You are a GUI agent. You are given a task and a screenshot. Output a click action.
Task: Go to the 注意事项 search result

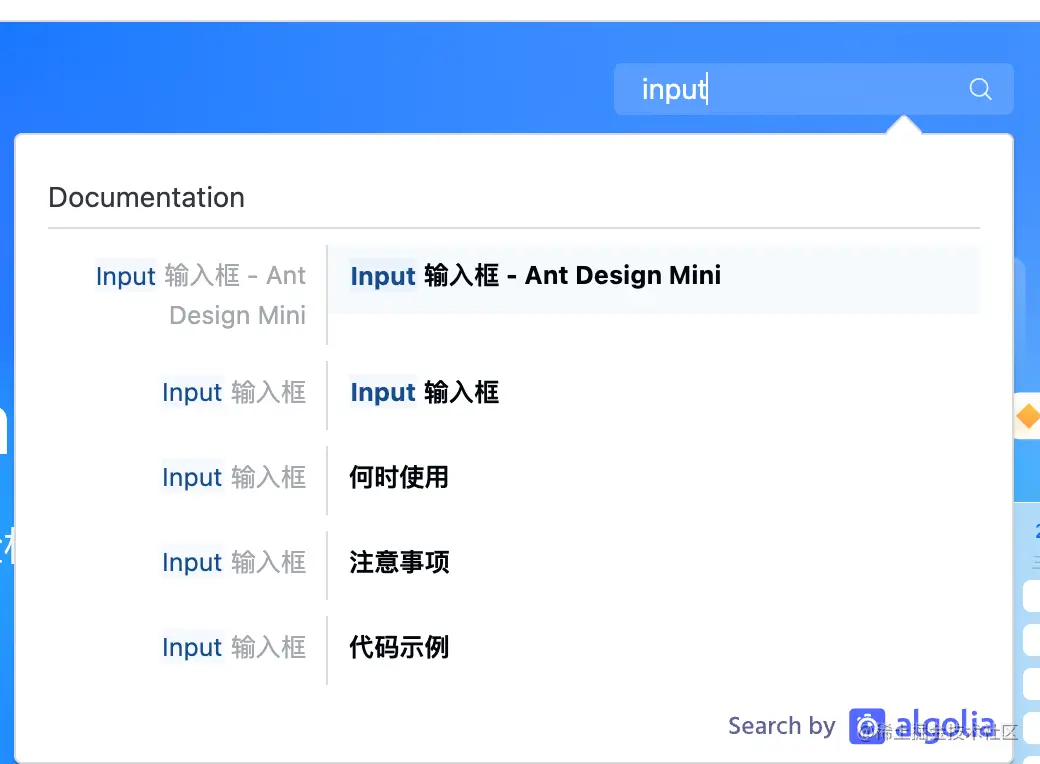pyautogui.click(x=399, y=562)
